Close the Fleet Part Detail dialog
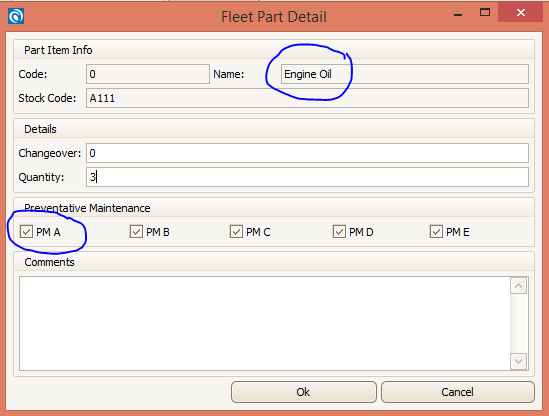The height and width of the screenshot is (416, 549). (521, 13)
